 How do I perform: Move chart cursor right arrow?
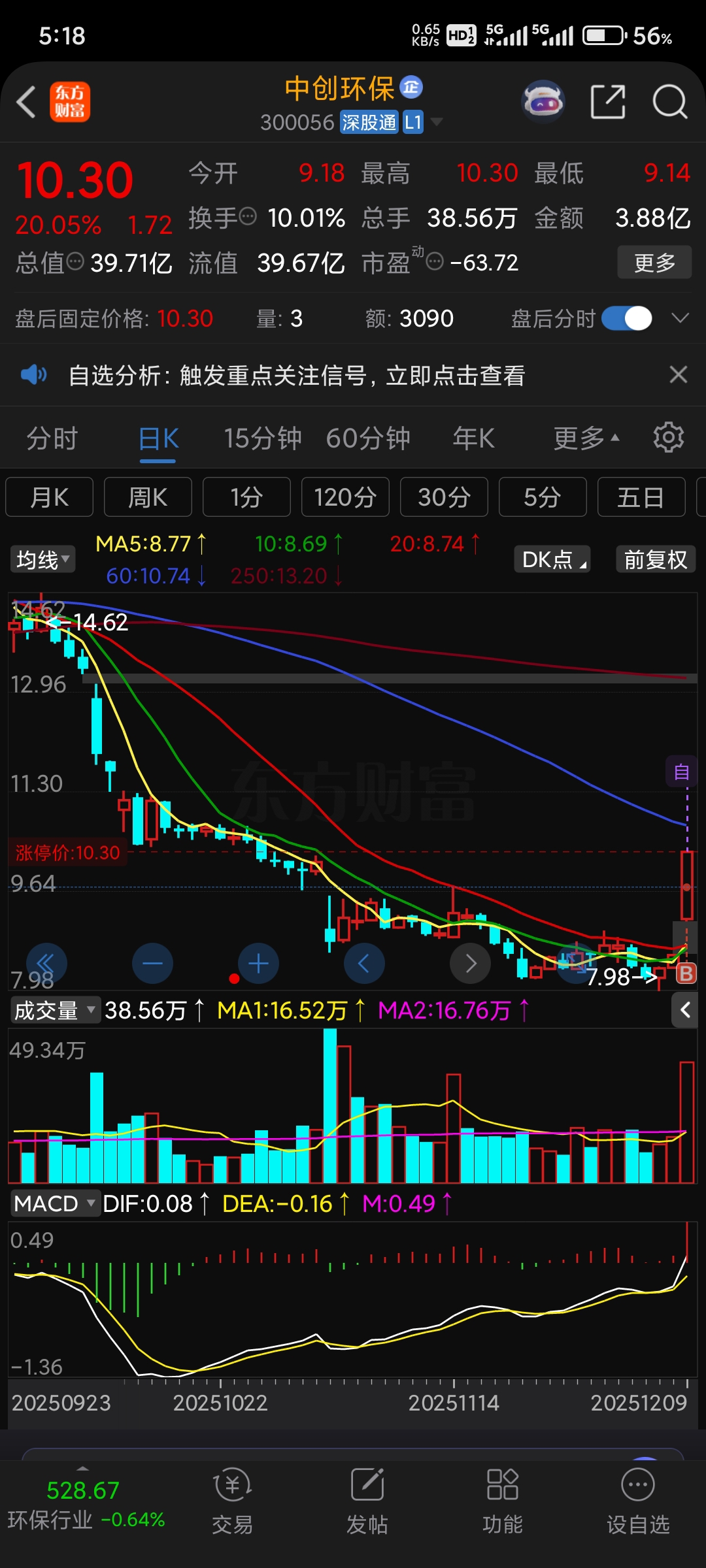471,963
